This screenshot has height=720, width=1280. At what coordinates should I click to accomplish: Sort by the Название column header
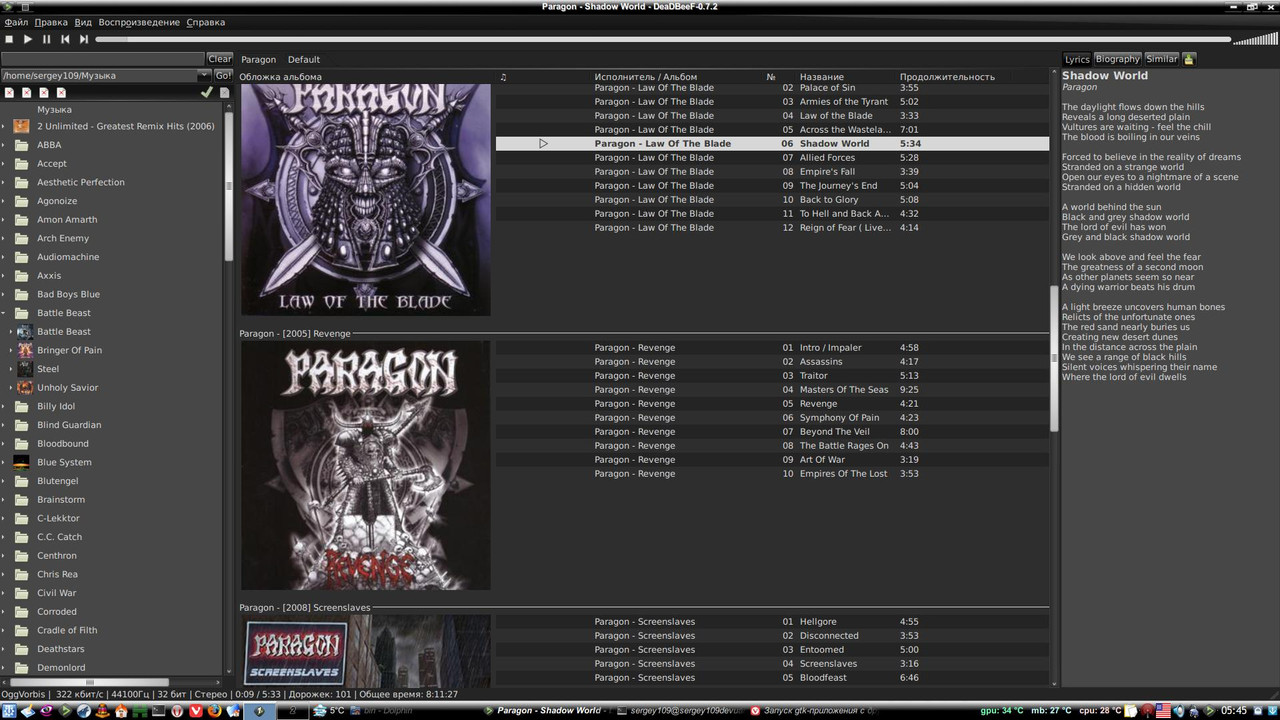tap(822, 77)
